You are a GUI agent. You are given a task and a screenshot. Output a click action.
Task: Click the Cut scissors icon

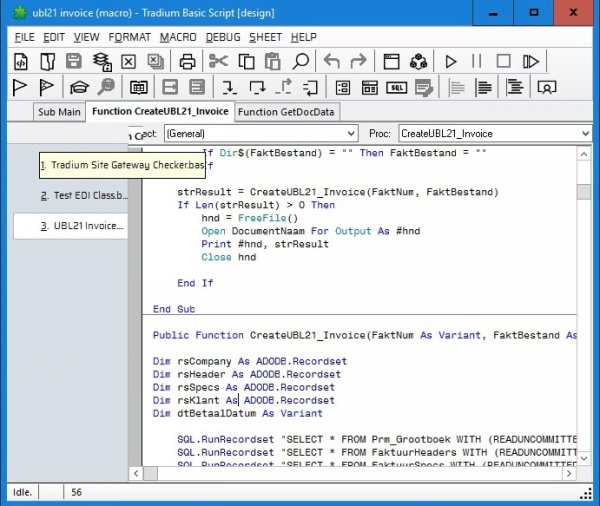pos(218,61)
